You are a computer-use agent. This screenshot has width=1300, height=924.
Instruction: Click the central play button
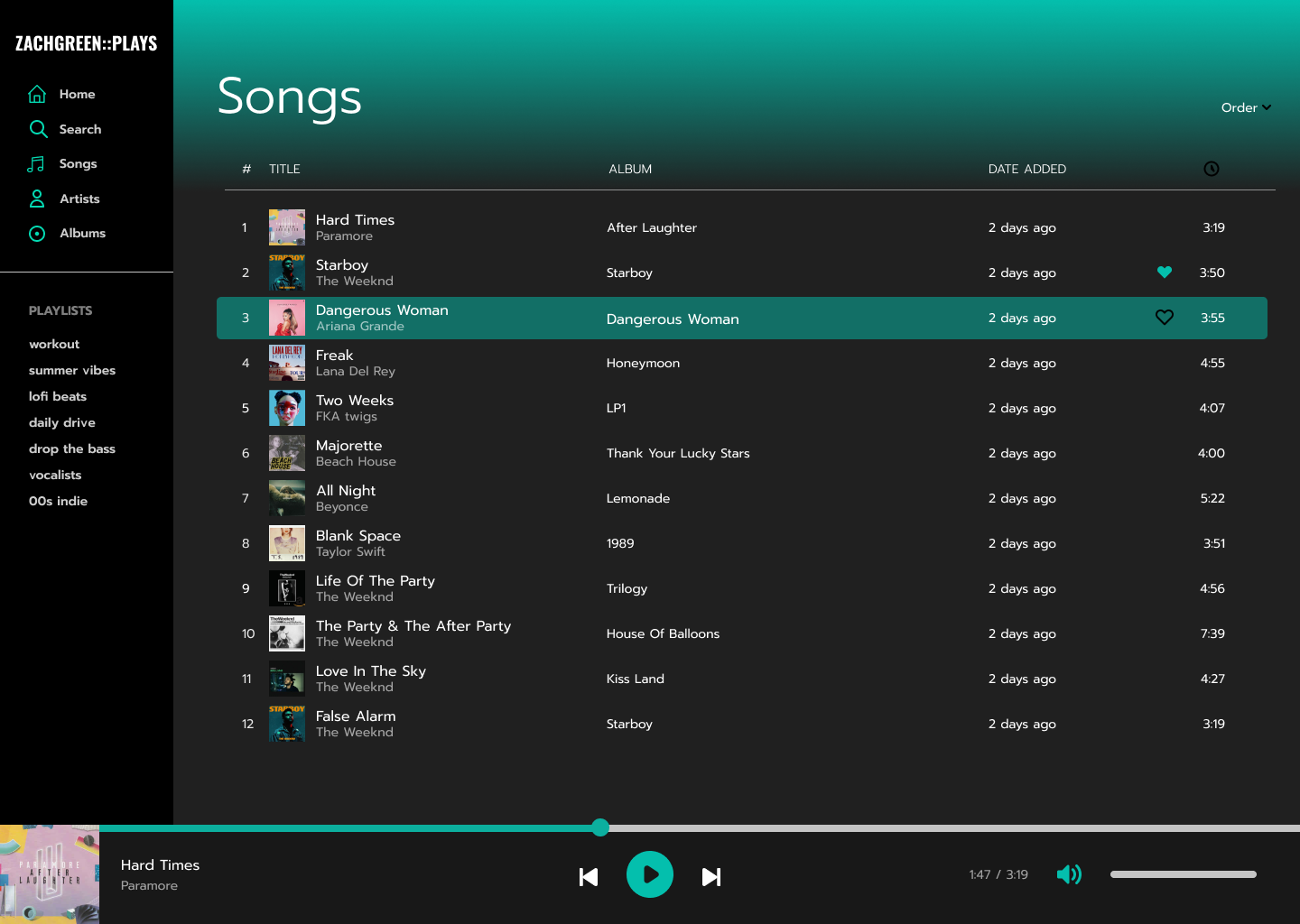[x=650, y=874]
